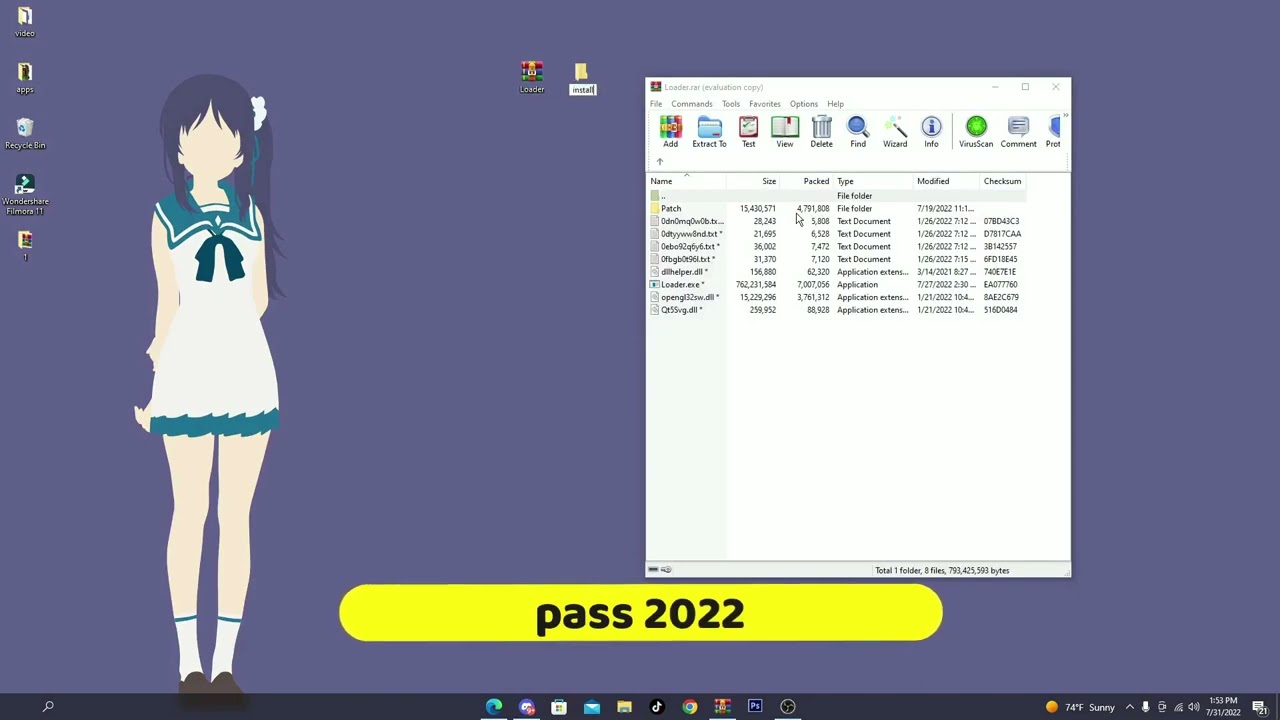
Task: Click the volume speaker tray icon
Action: click(1193, 707)
